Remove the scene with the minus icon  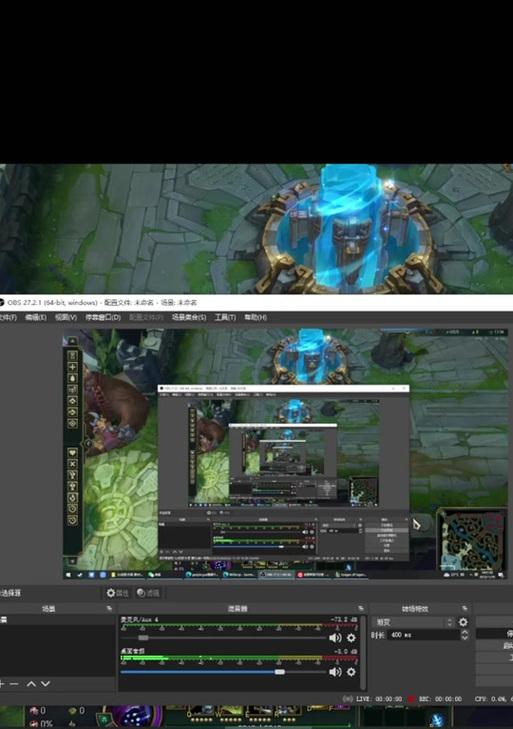pyautogui.click(x=14, y=683)
